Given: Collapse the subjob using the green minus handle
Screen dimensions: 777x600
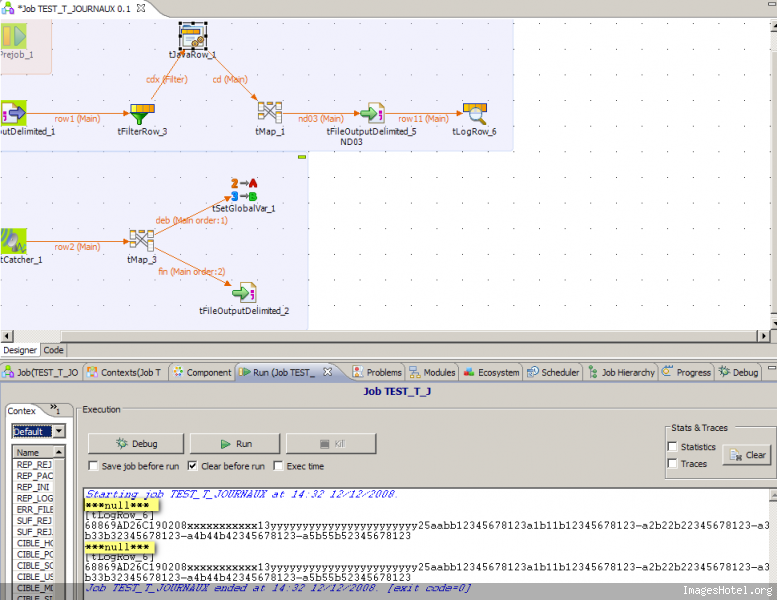Looking at the screenshot, I should pos(301,157).
